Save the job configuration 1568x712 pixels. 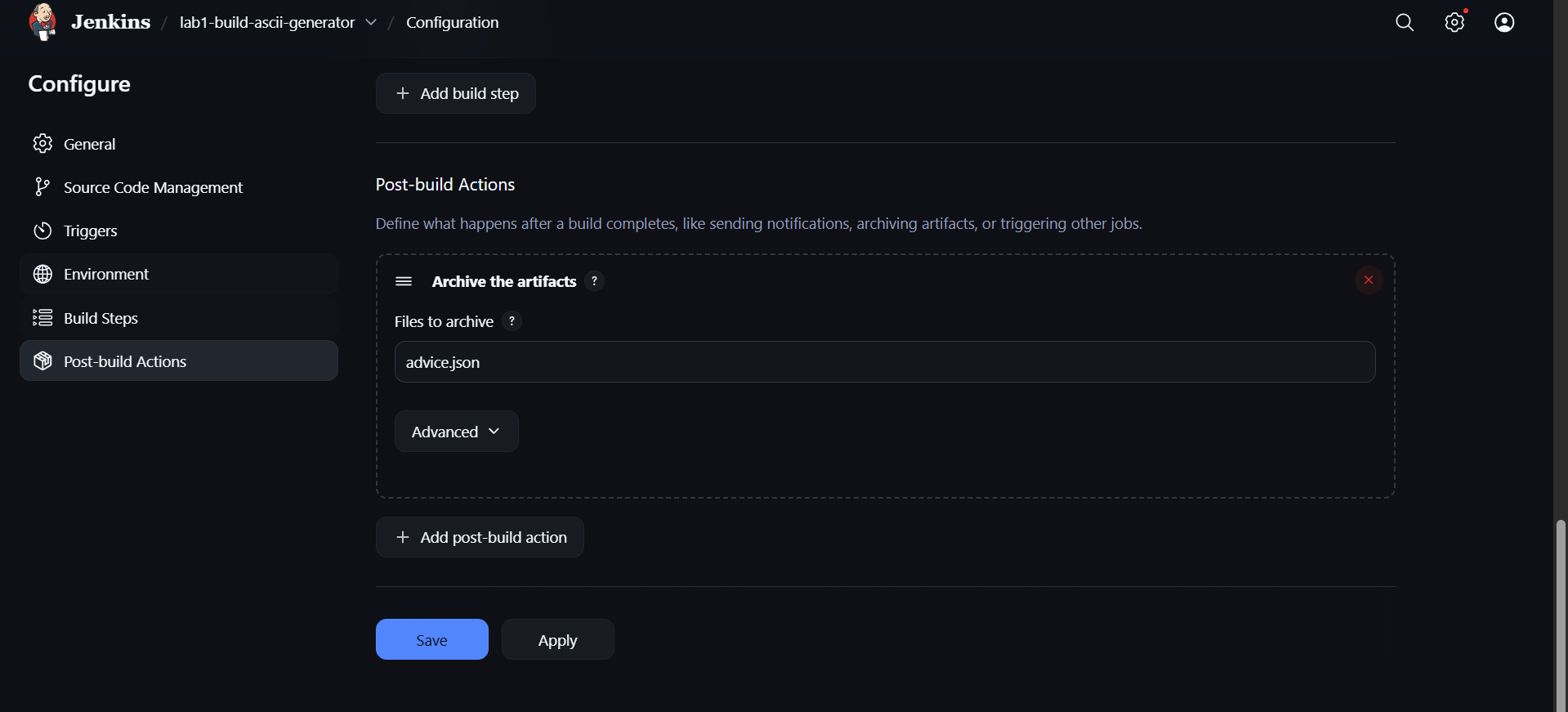(x=431, y=640)
